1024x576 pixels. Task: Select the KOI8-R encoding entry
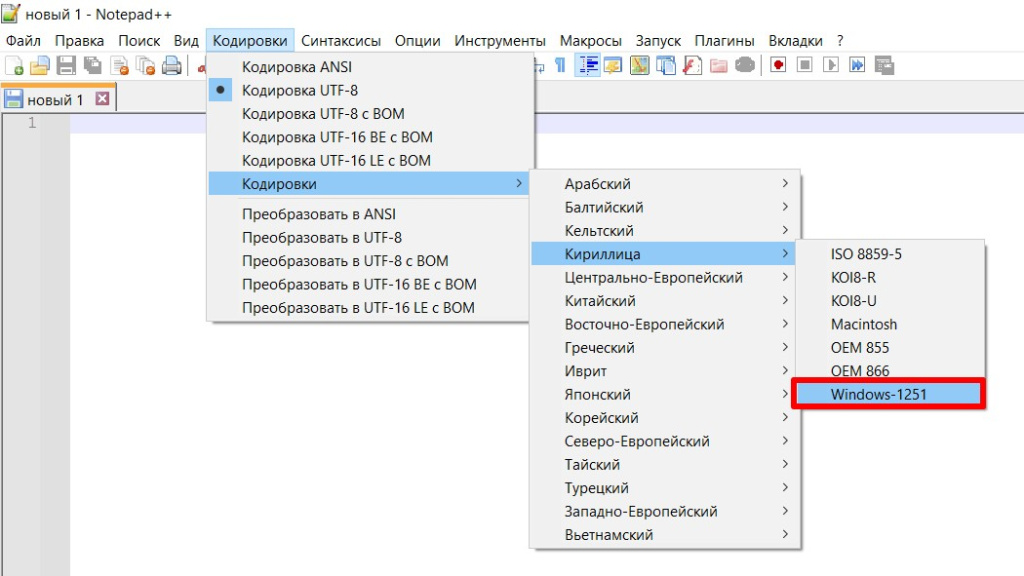[853, 277]
